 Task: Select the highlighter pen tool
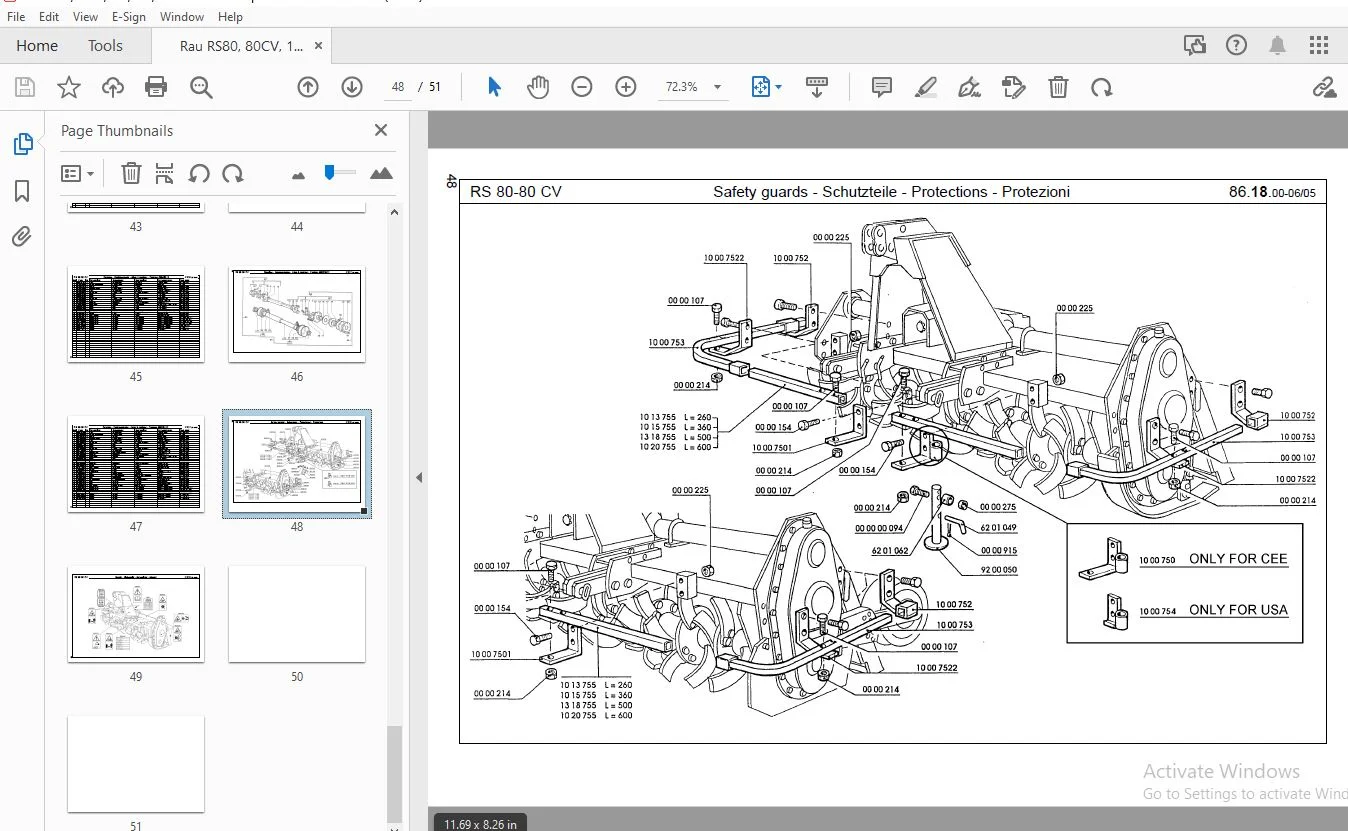pos(926,87)
